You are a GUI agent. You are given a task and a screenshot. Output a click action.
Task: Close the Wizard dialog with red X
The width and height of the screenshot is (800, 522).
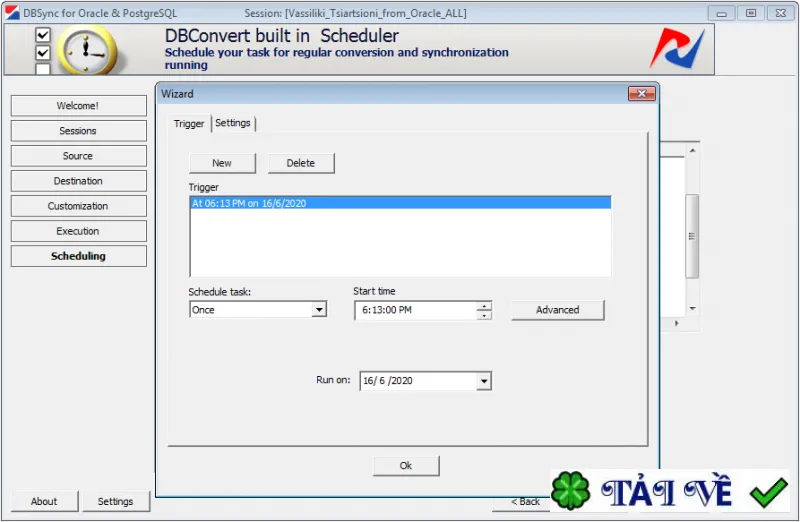point(641,93)
